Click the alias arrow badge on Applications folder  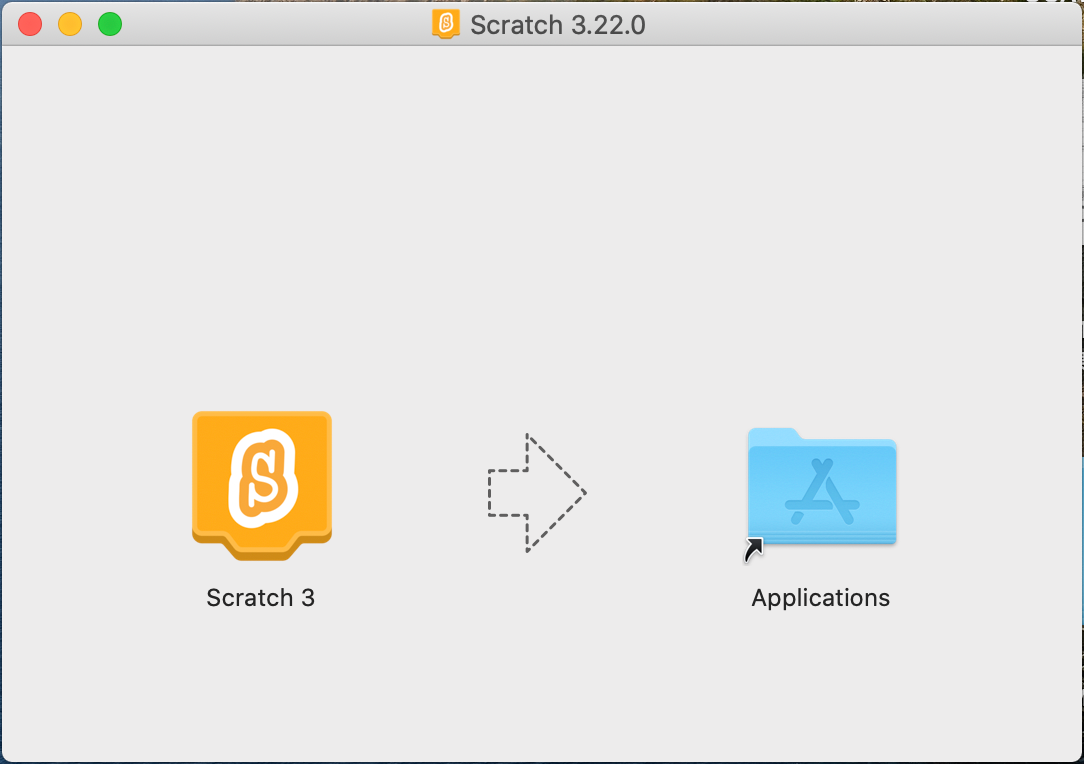[x=754, y=550]
